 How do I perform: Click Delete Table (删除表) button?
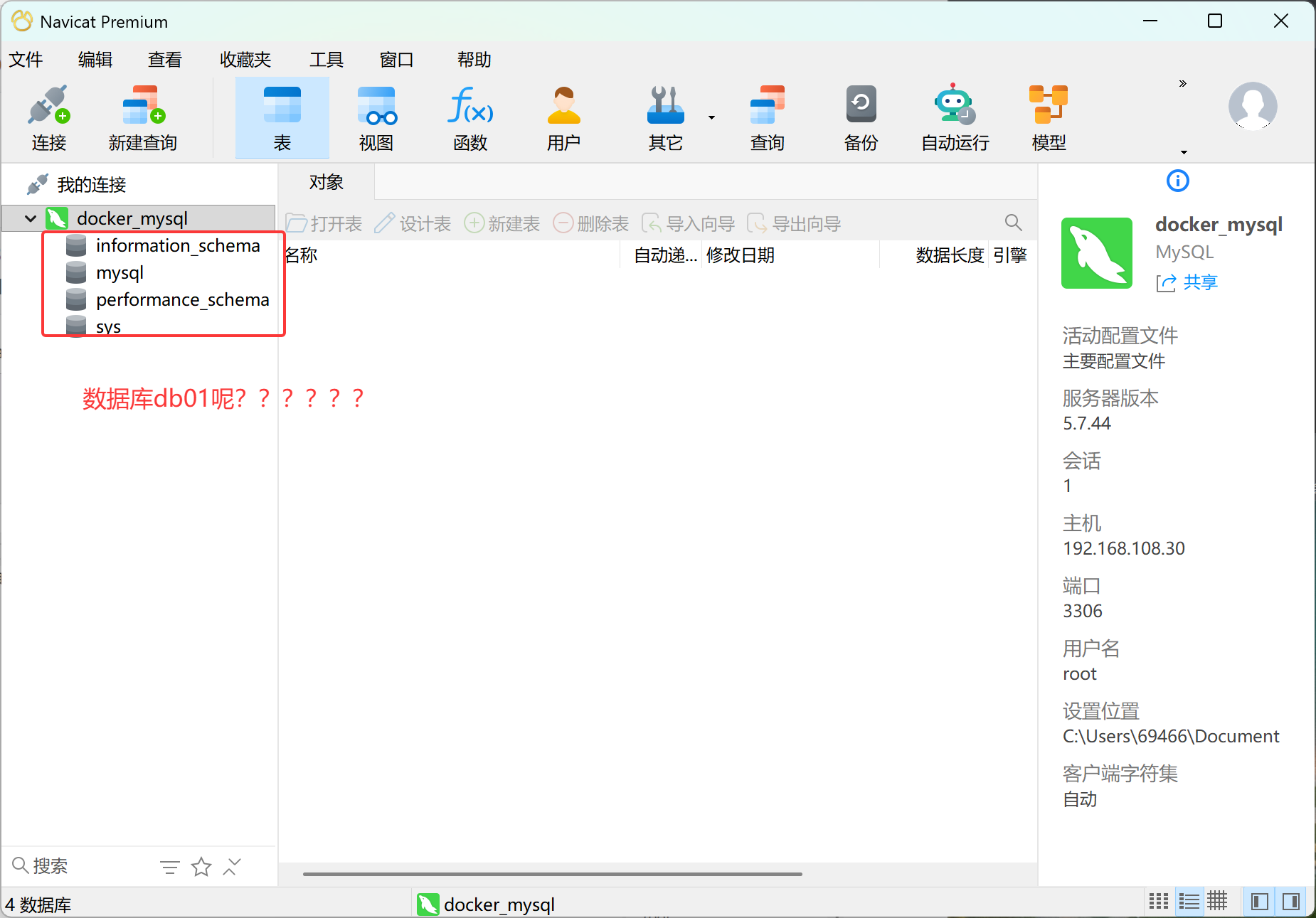coord(591,224)
